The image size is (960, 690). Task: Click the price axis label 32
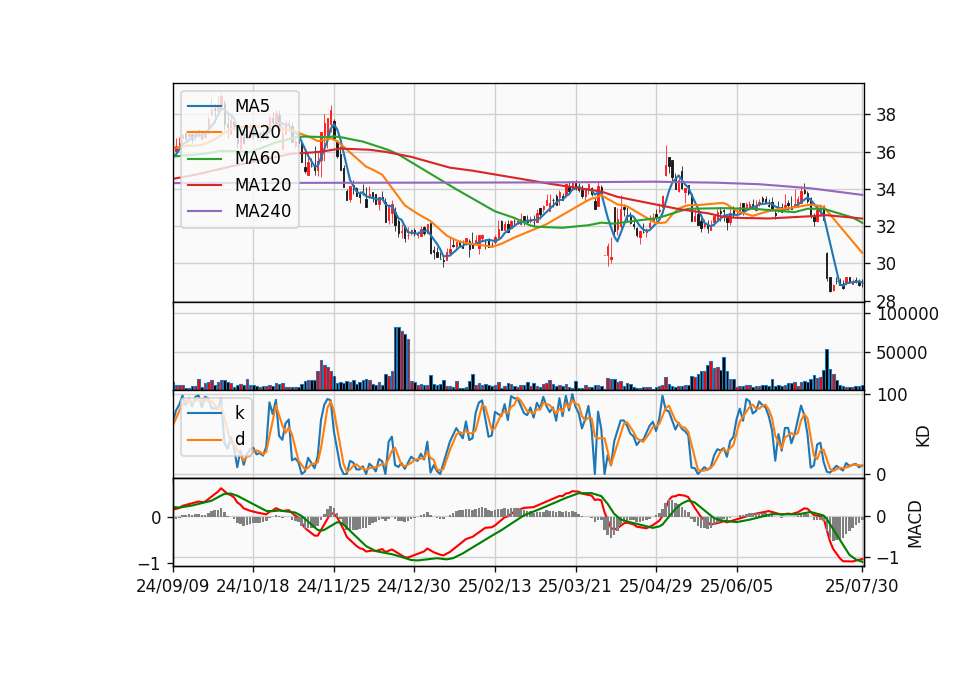(x=886, y=227)
